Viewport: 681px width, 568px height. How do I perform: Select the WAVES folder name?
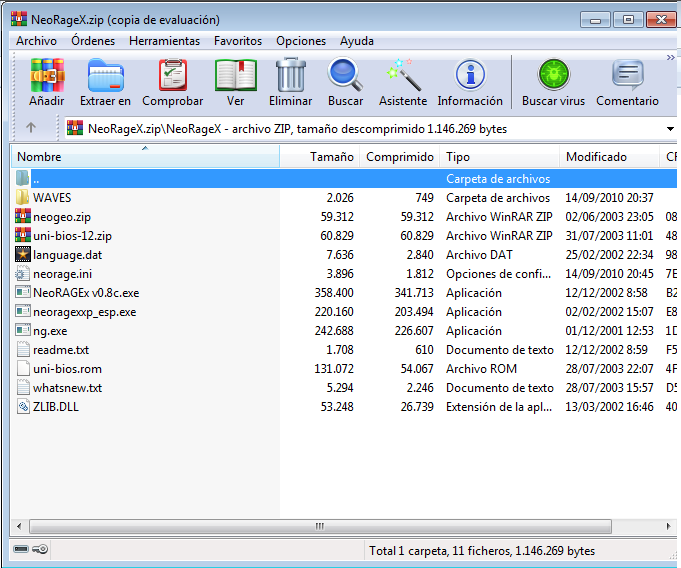[x=52, y=198]
